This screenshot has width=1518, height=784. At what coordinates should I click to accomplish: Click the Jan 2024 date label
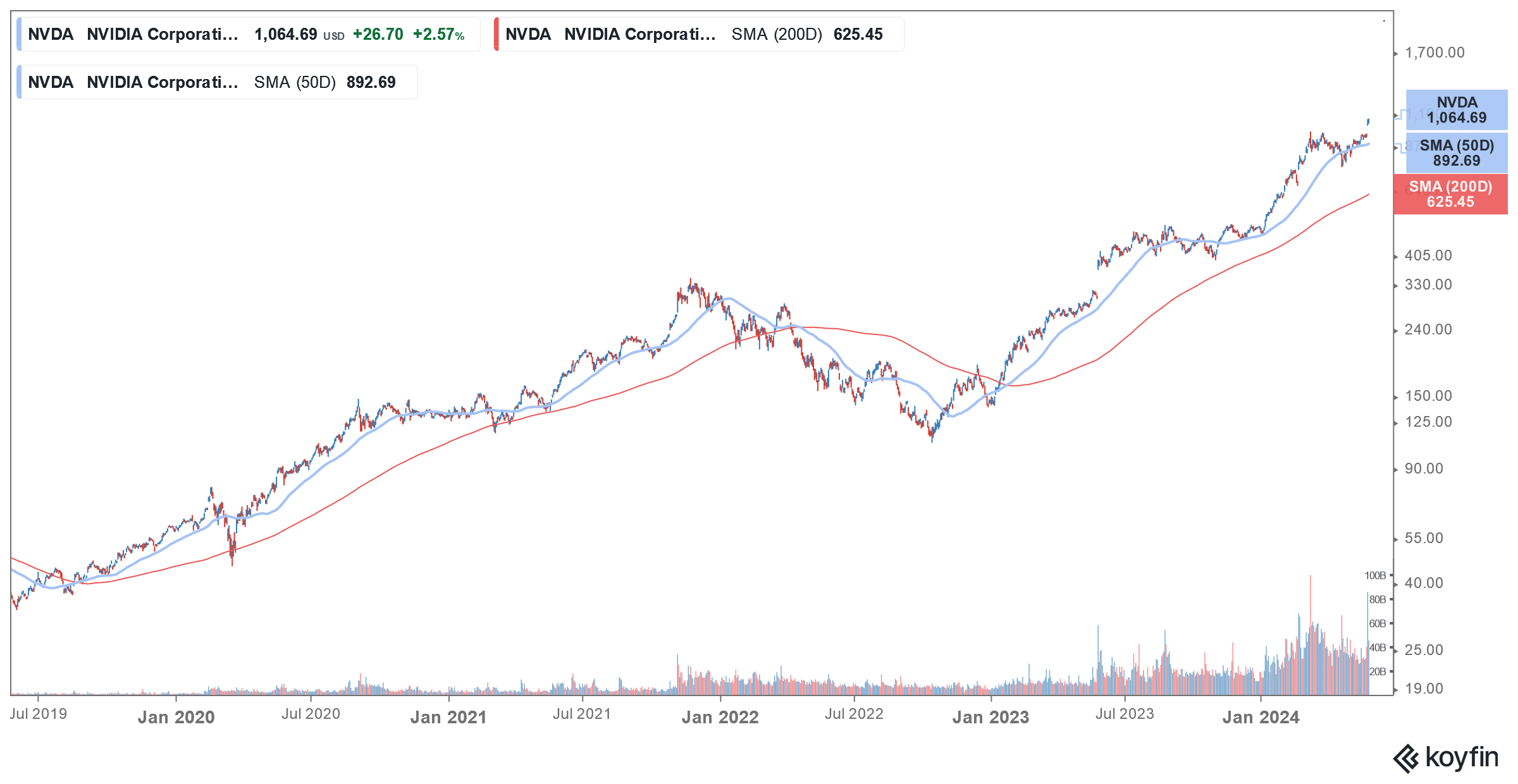(1261, 717)
